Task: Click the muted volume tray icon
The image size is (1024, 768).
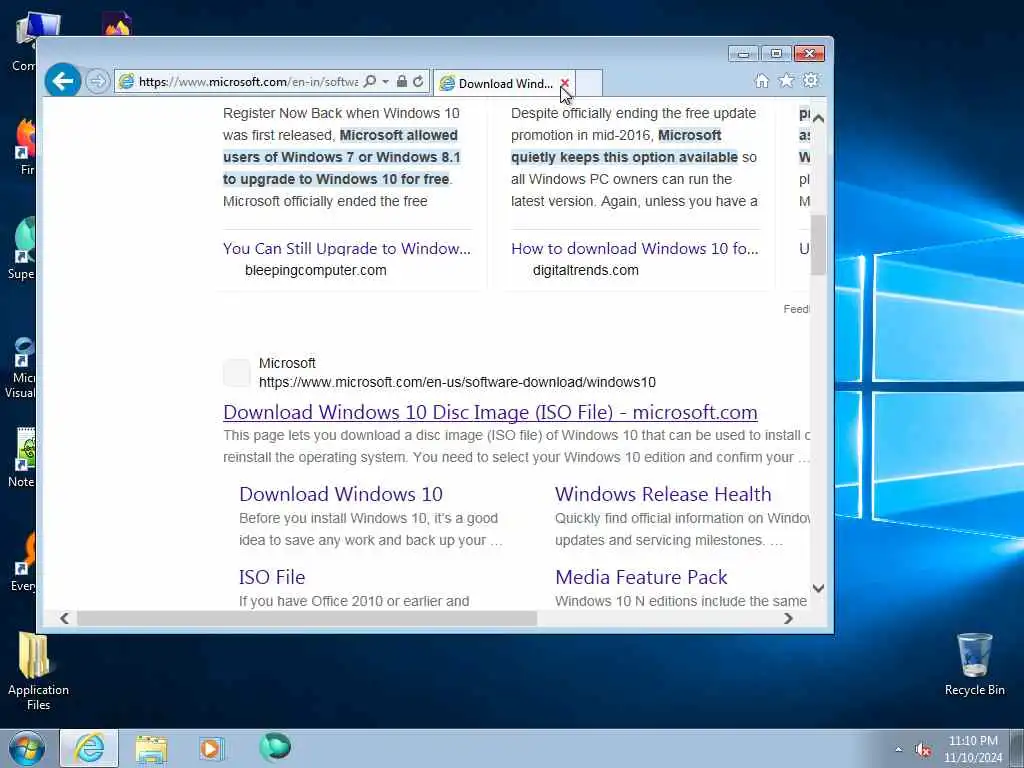Action: click(923, 750)
